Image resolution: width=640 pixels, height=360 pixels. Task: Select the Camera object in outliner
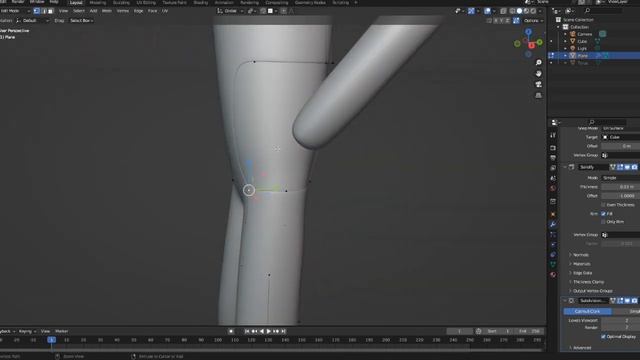click(x=584, y=34)
